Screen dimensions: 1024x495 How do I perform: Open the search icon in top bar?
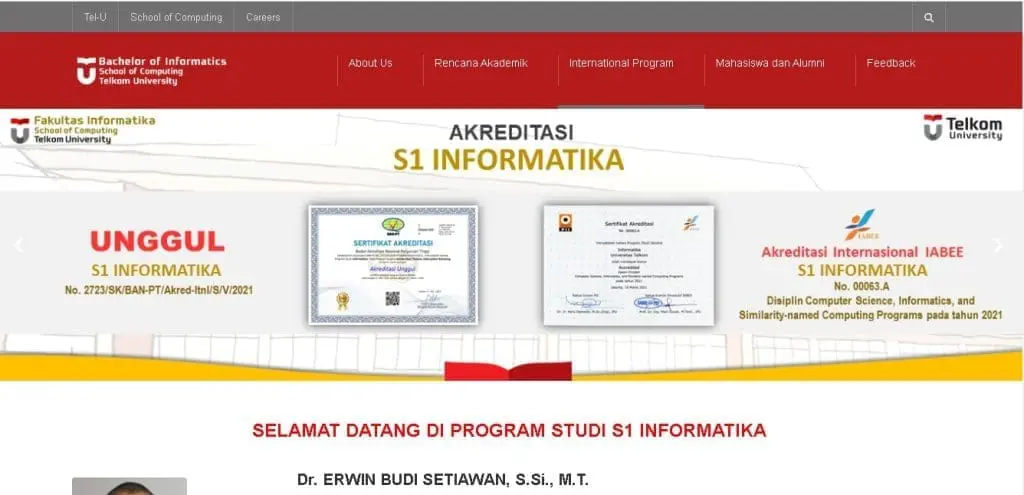coord(929,18)
